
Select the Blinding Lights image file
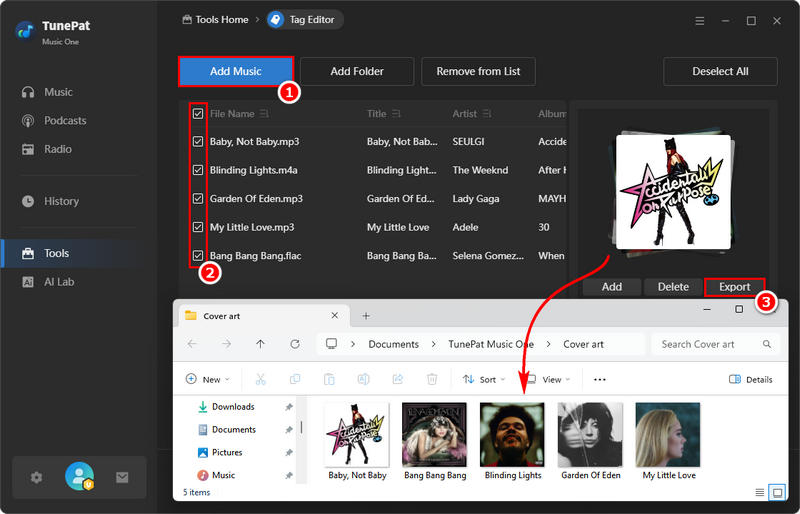coord(512,442)
